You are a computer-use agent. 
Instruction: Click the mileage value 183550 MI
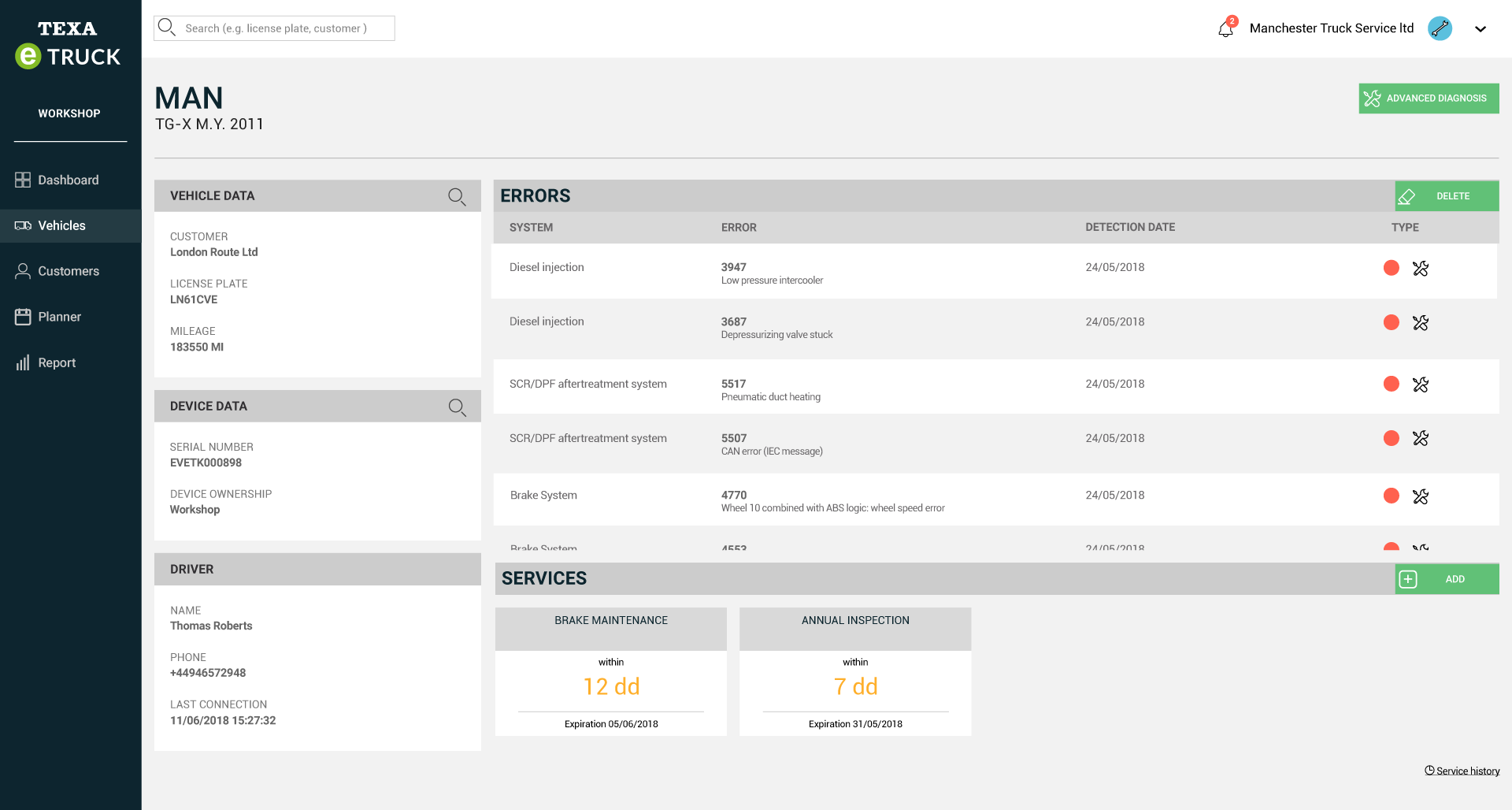tap(197, 347)
